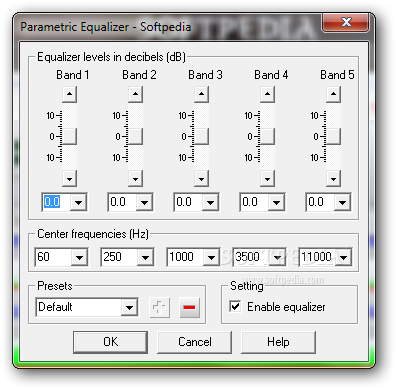Click the Band 2 slider down arrow

135,179
